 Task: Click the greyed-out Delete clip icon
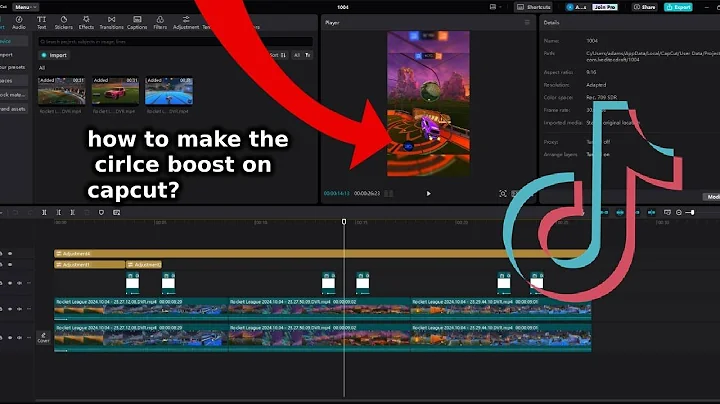87,213
